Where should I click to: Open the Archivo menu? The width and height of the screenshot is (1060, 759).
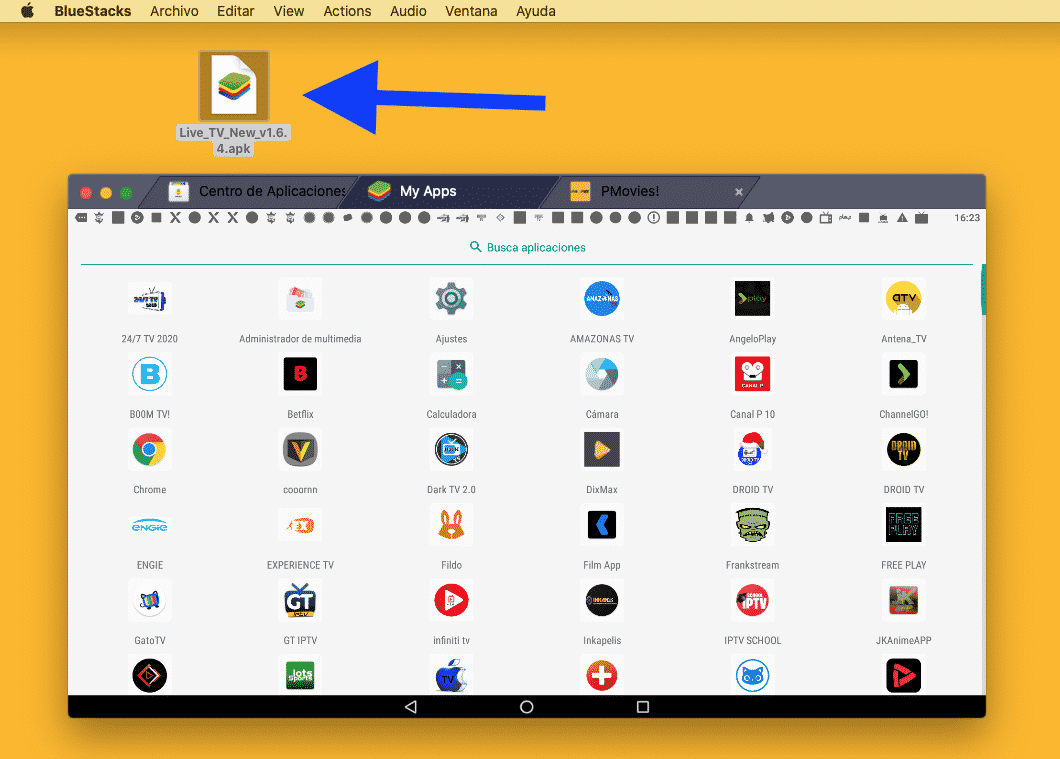pos(174,11)
